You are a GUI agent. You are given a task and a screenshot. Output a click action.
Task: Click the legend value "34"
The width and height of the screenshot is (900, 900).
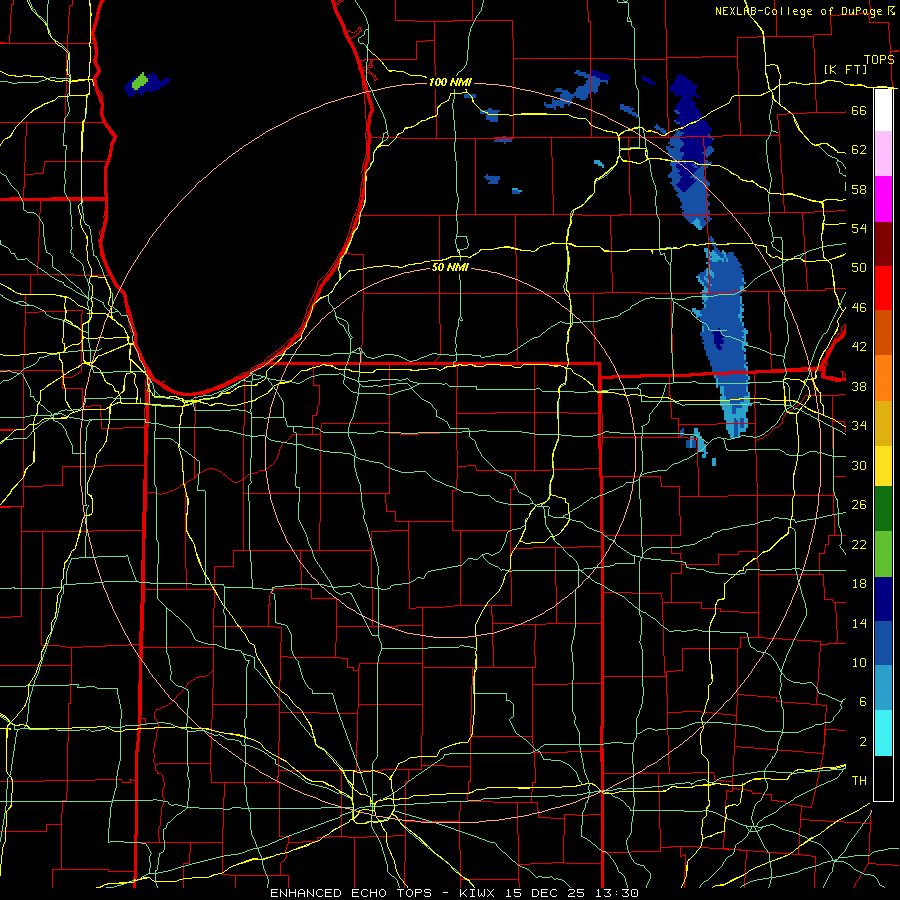(859, 426)
